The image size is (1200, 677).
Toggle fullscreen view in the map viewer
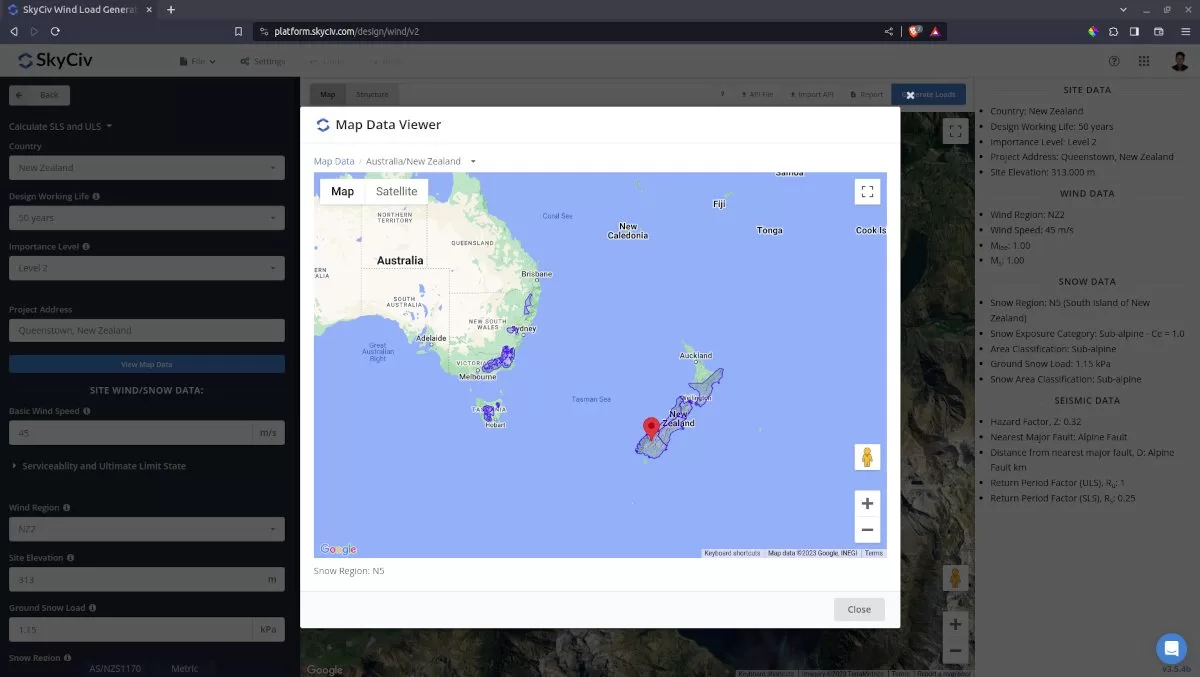(867, 192)
